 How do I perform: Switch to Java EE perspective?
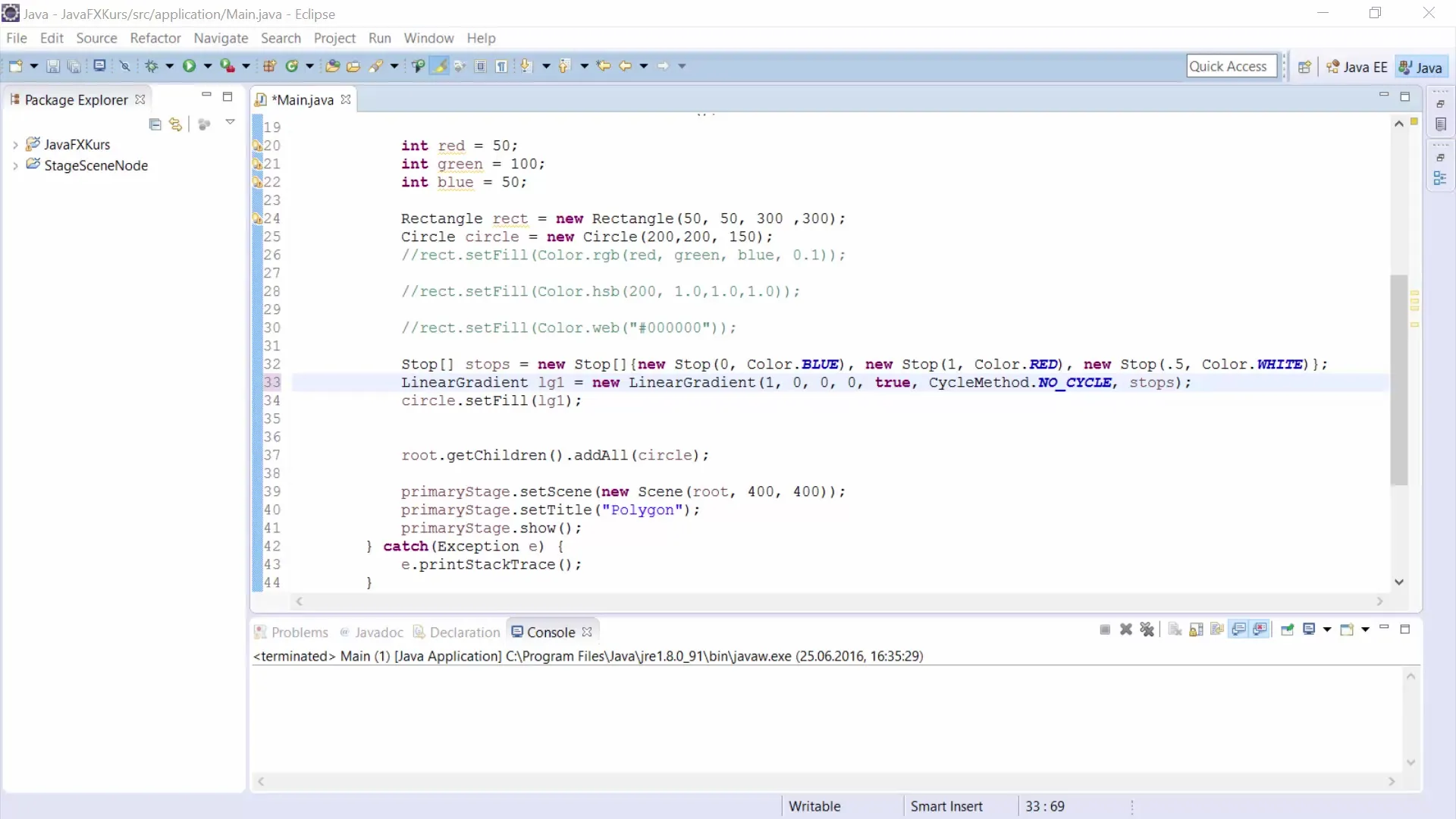click(x=1357, y=67)
